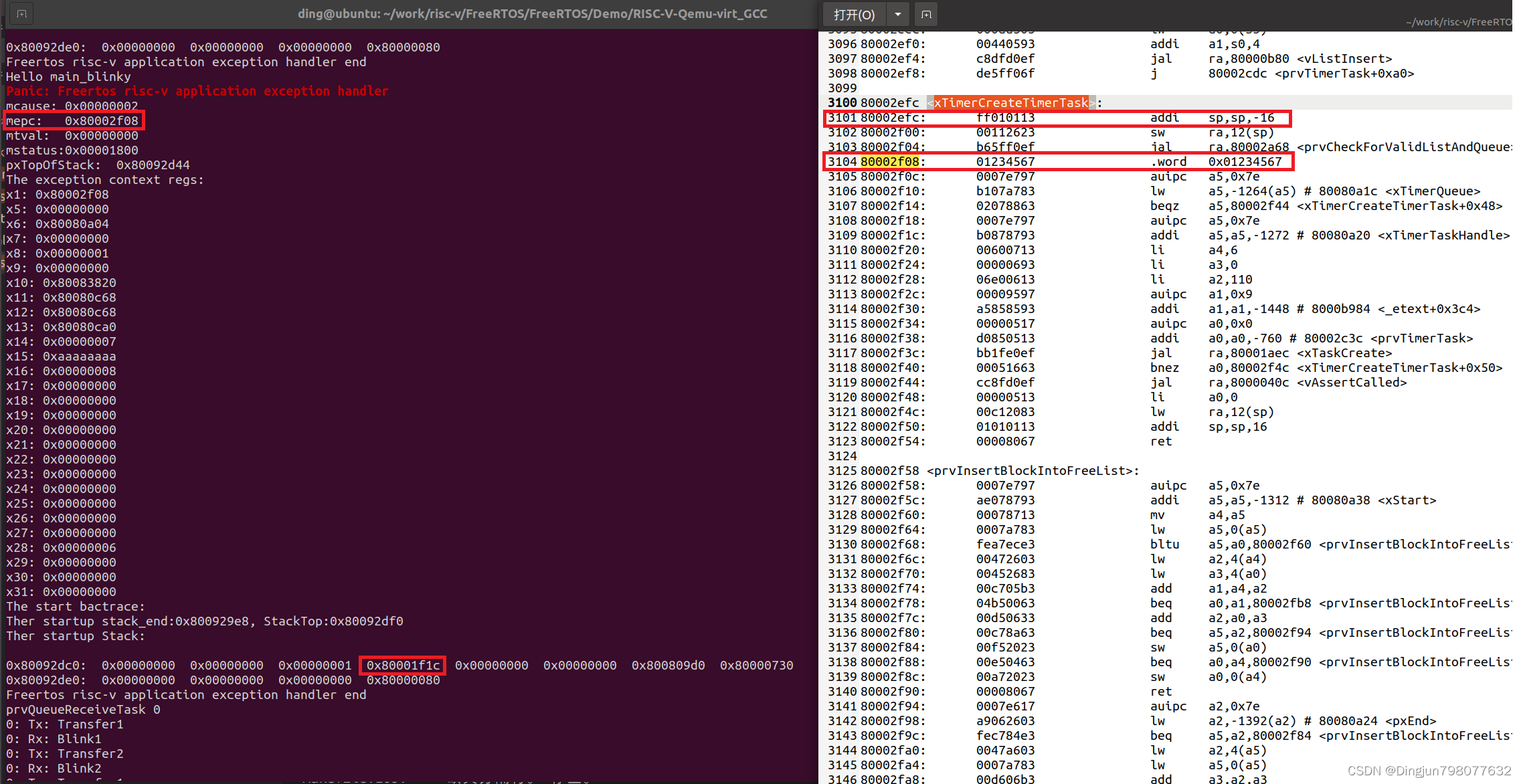
Task: Click the x15 register value 0xaaaaaaaa
Action: tap(79, 357)
